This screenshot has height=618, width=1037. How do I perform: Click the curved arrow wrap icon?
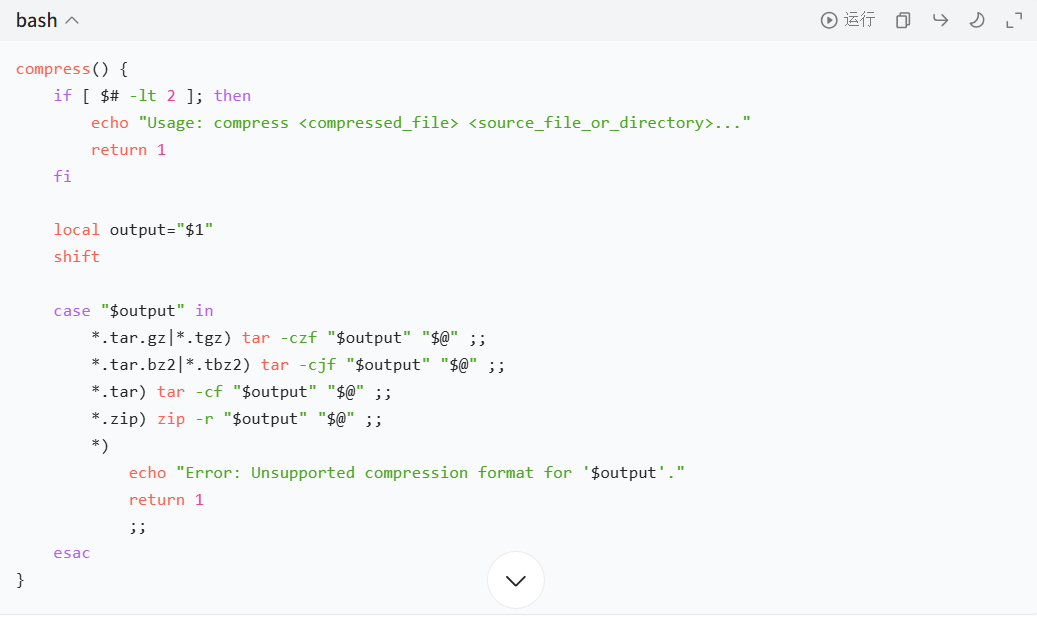940,20
